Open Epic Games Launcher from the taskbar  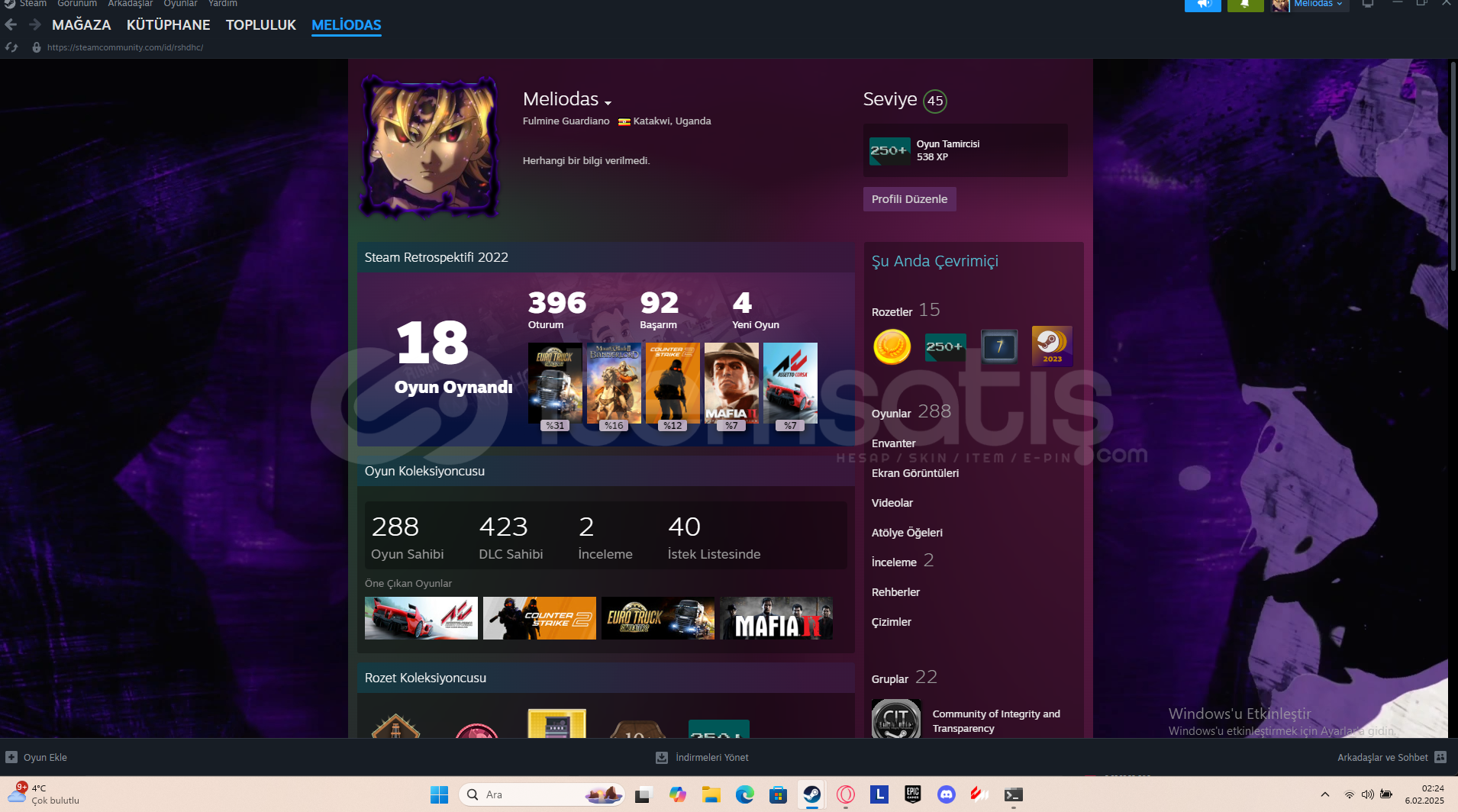coord(913,794)
